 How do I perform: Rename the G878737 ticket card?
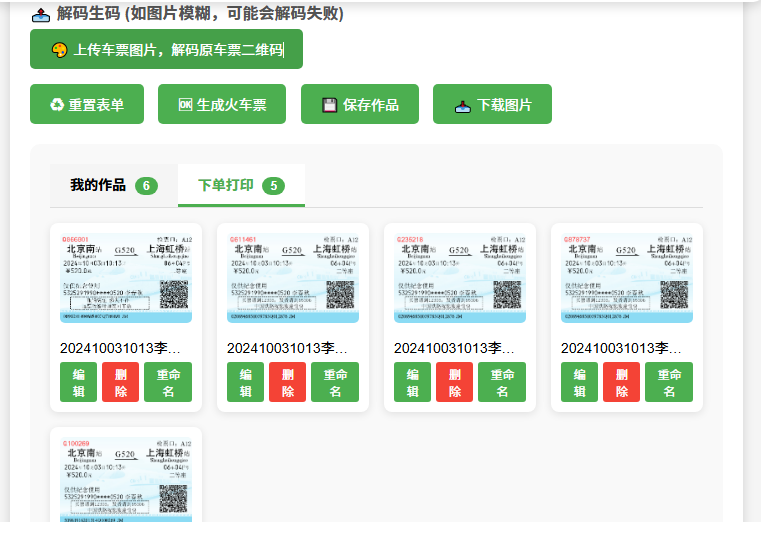coord(669,382)
